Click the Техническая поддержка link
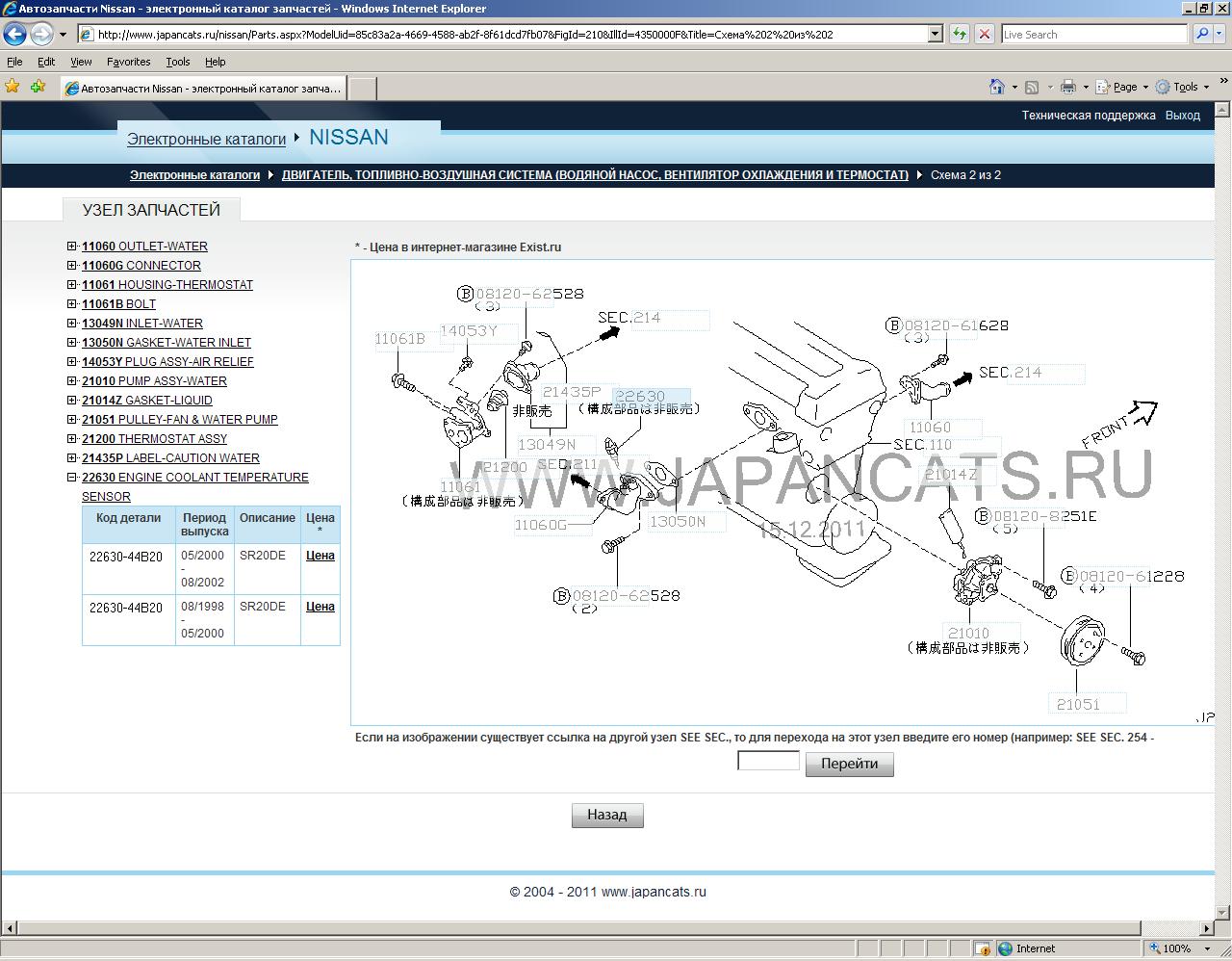The image size is (1232, 961). tap(1088, 116)
